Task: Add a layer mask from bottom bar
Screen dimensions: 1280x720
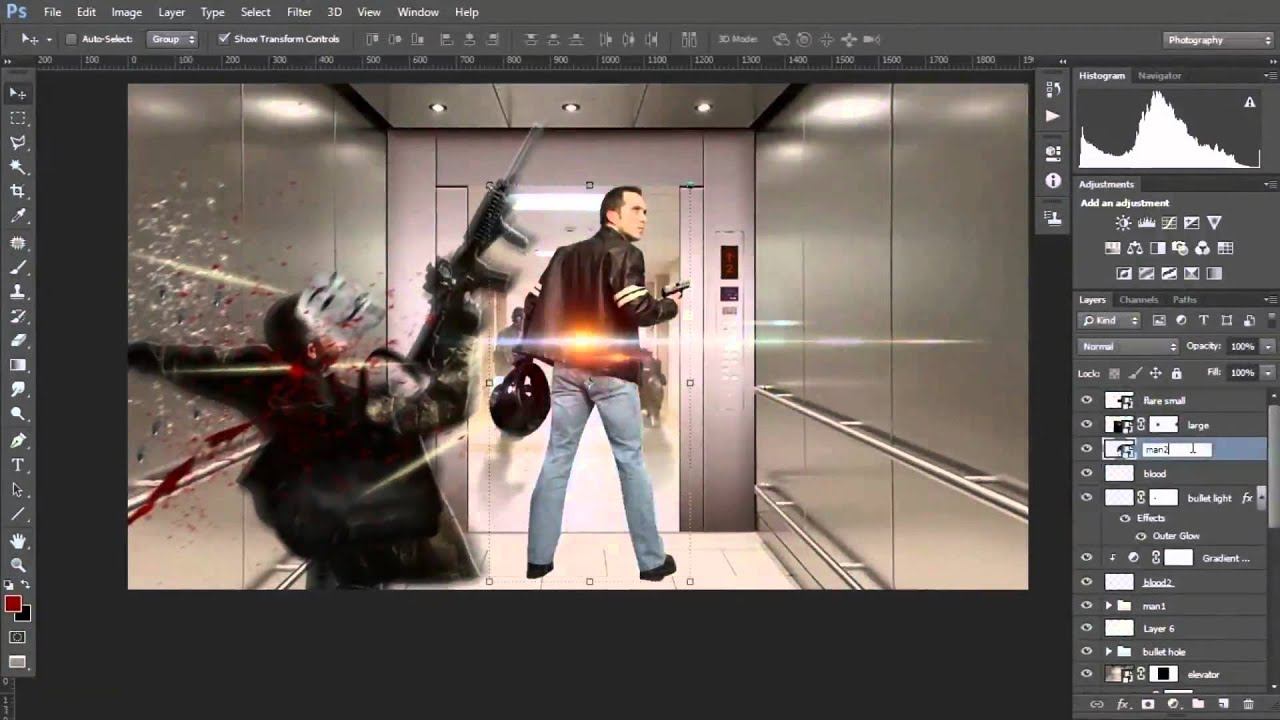Action: coord(1147,704)
